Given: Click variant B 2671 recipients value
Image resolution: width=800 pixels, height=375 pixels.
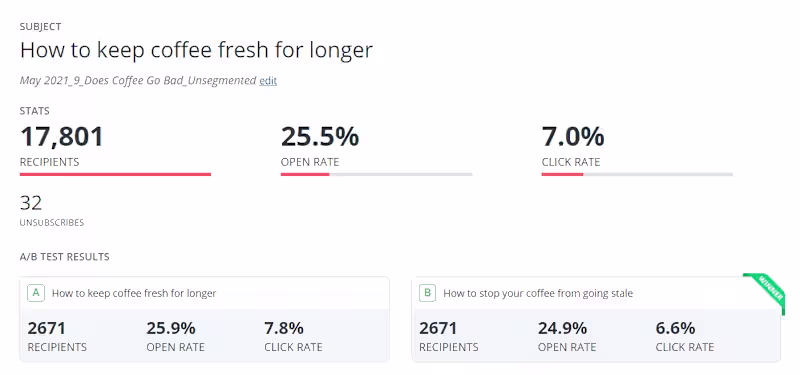Looking at the screenshot, I should 438,328.
